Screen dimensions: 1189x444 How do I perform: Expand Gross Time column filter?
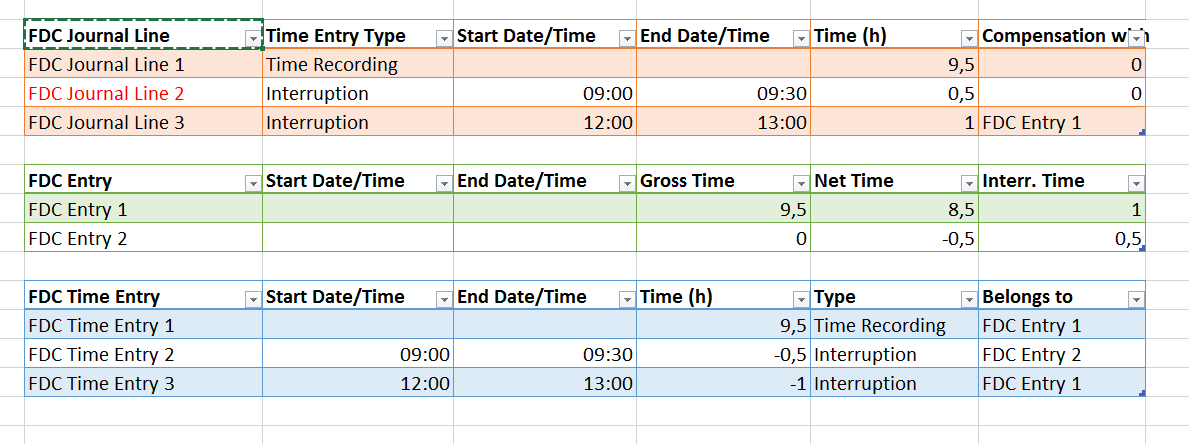click(x=801, y=183)
